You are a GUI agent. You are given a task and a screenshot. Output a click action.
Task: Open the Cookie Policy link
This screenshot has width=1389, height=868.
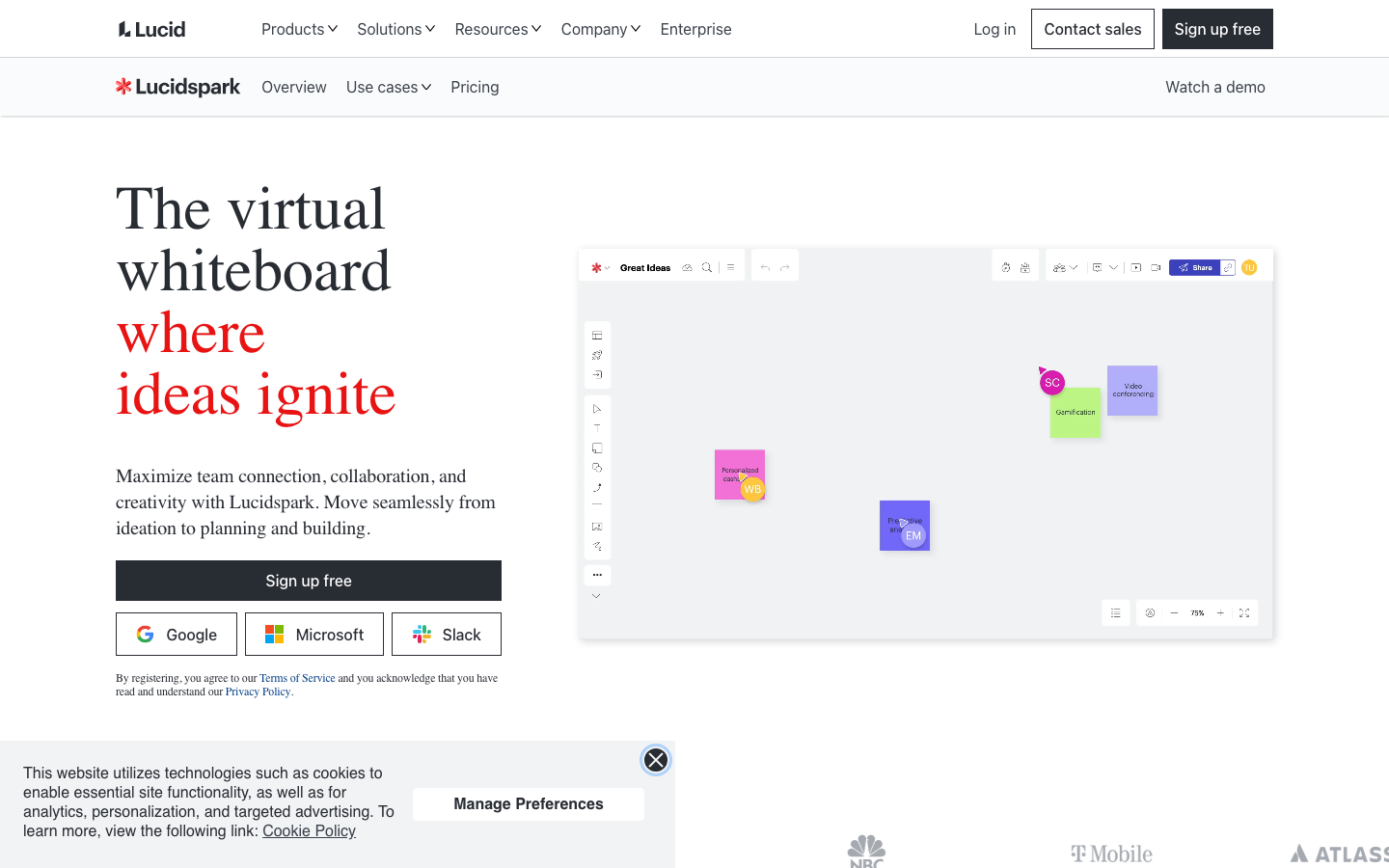coord(309,830)
